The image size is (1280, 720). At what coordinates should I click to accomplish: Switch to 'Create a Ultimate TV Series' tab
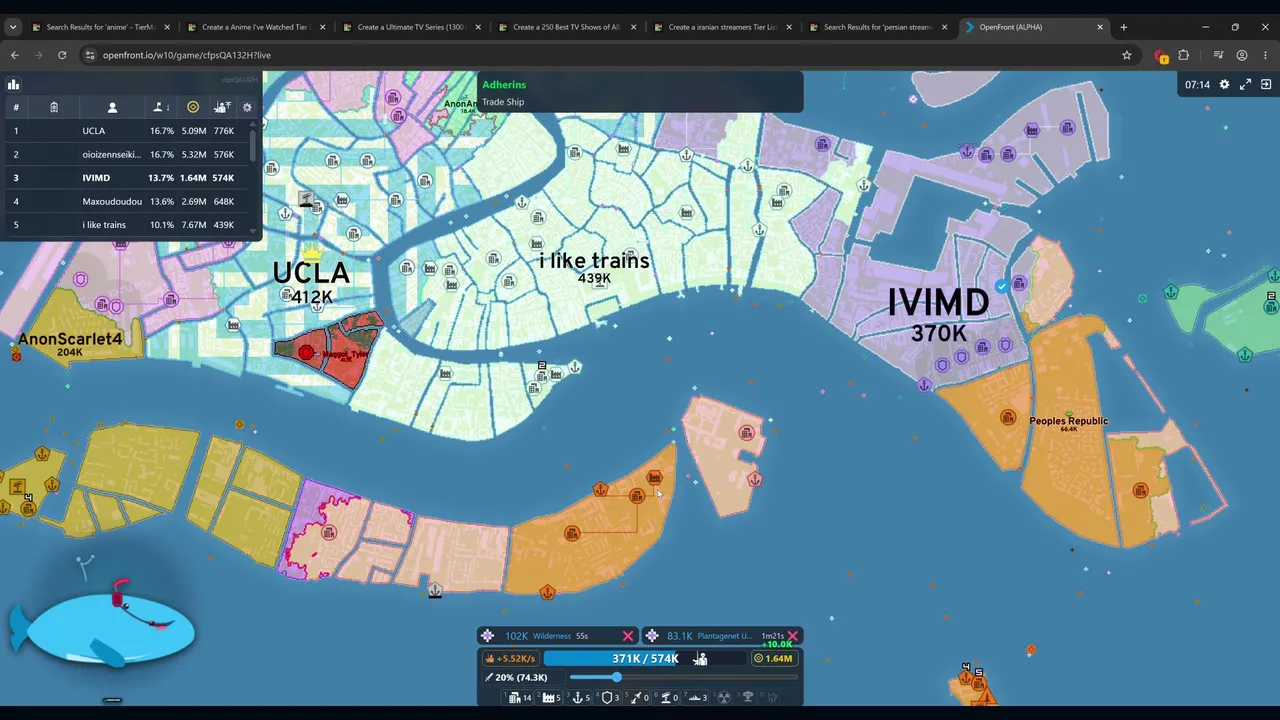(x=412, y=27)
